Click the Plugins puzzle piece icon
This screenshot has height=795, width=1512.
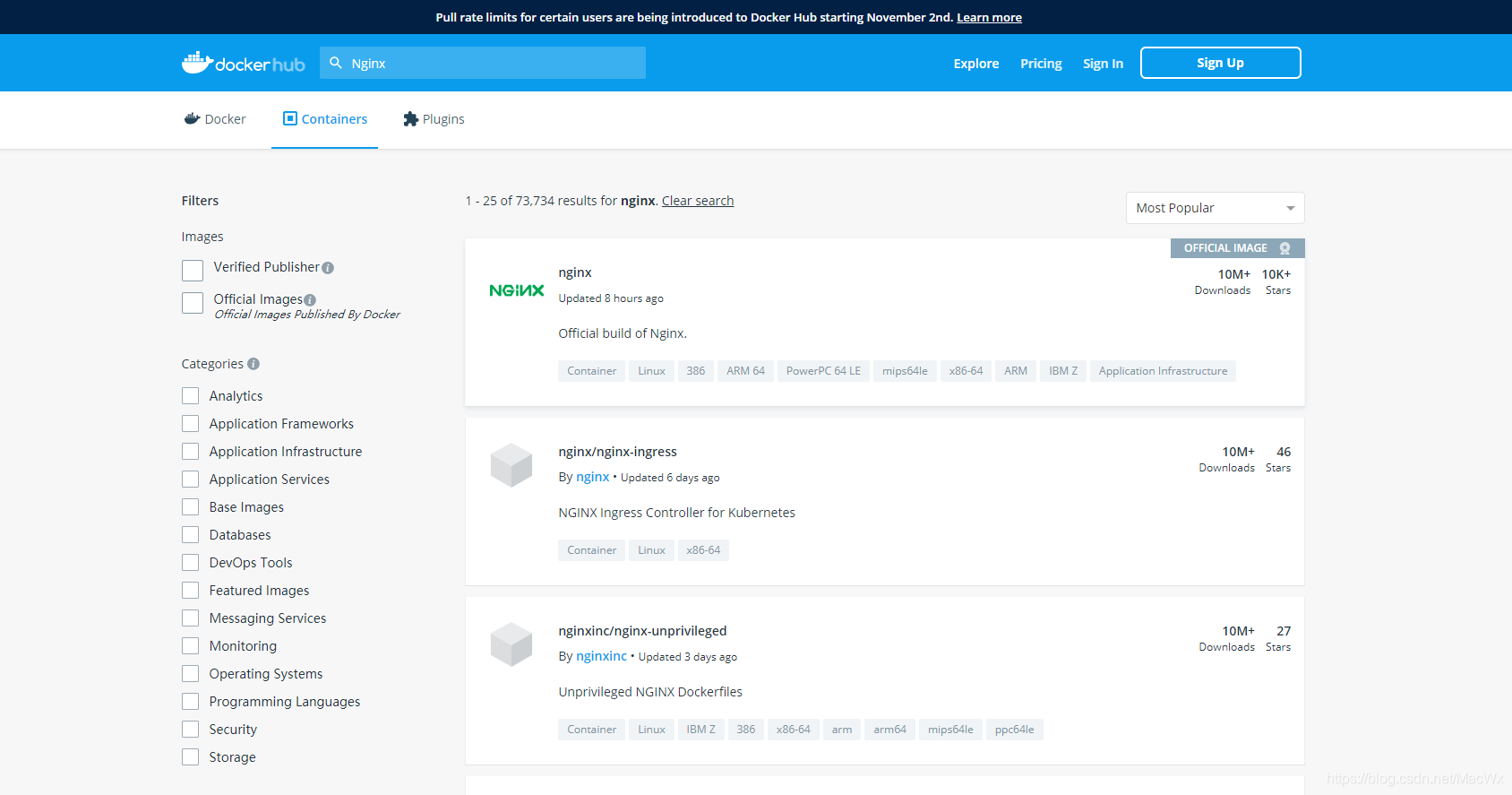(x=411, y=119)
